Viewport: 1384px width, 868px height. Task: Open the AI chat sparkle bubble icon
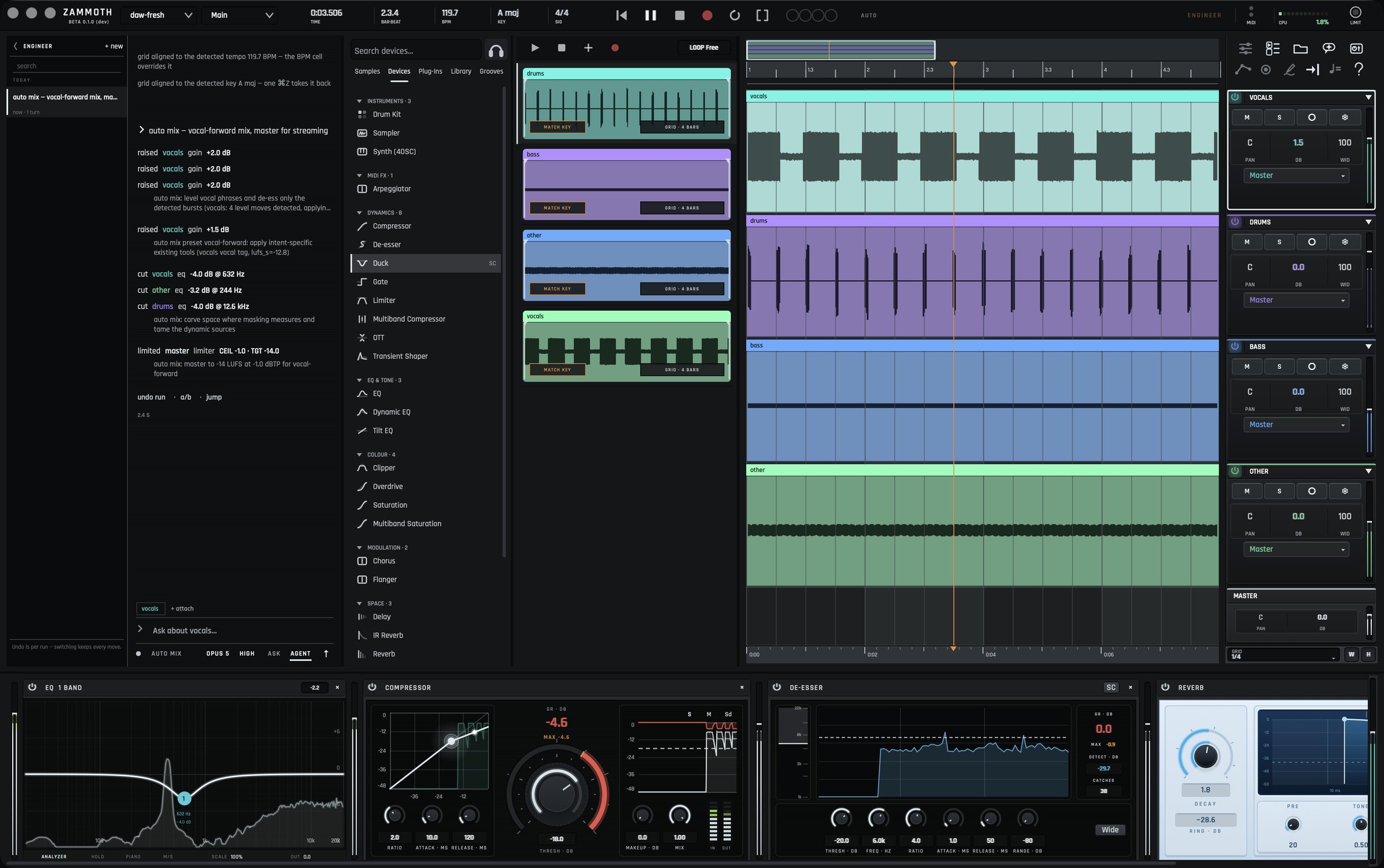tap(1329, 49)
